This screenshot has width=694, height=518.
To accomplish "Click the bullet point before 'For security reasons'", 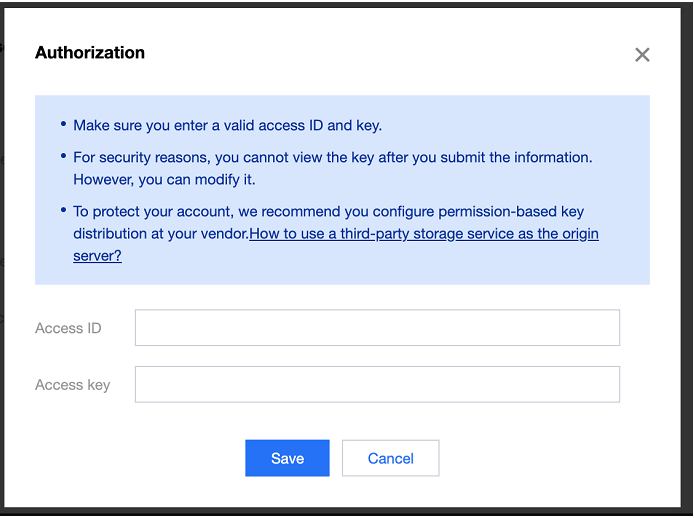I will pyautogui.click(x=60, y=158).
